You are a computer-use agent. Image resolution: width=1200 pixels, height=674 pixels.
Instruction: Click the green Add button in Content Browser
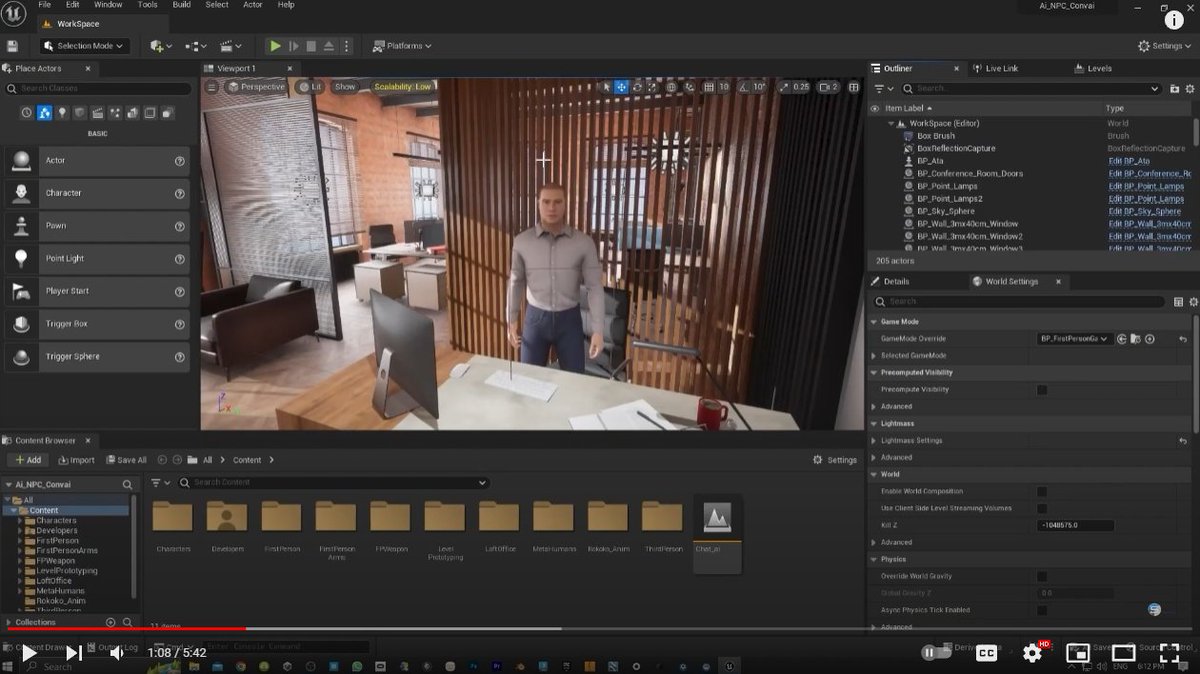(x=28, y=459)
